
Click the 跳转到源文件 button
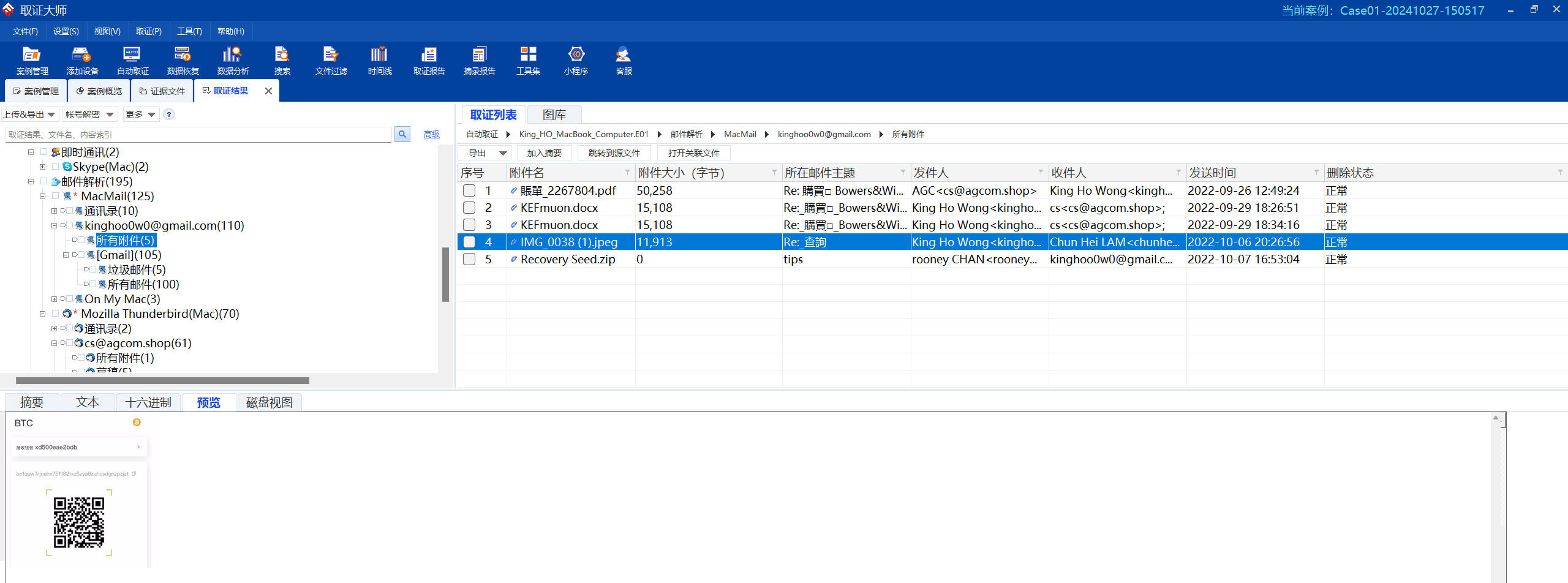(x=614, y=153)
